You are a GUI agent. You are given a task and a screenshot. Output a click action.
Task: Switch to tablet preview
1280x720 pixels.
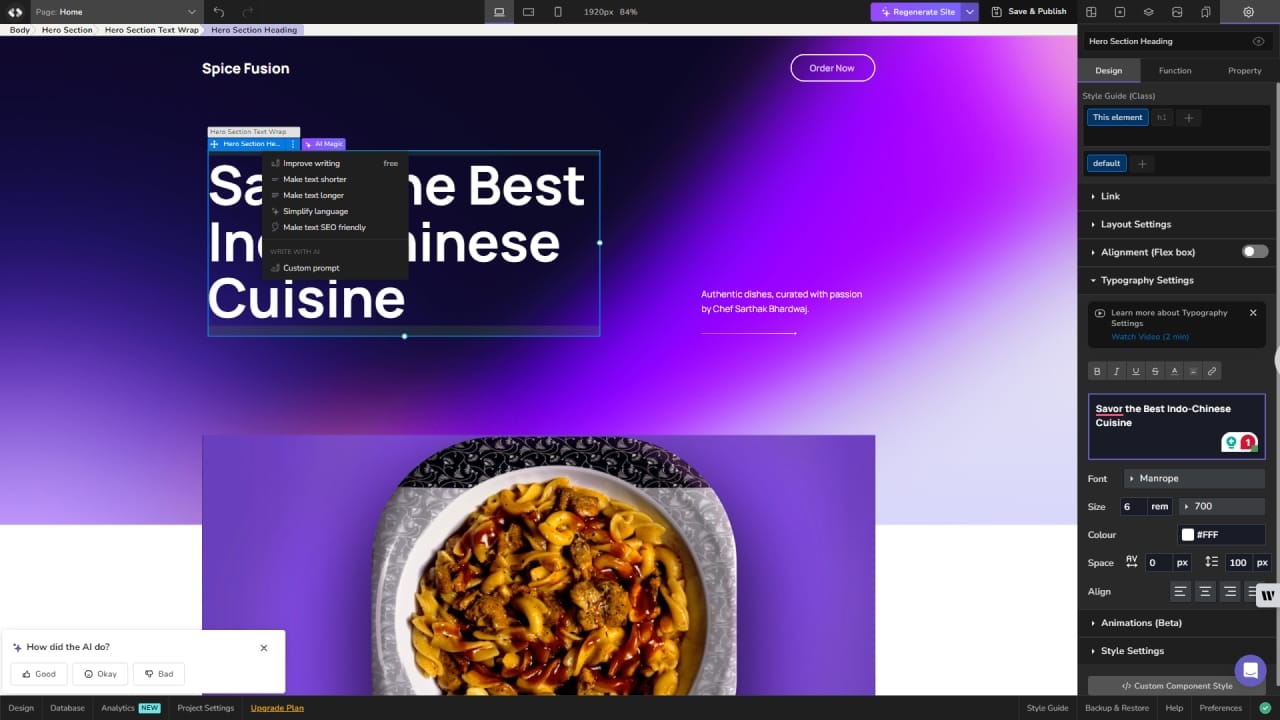[528, 12]
